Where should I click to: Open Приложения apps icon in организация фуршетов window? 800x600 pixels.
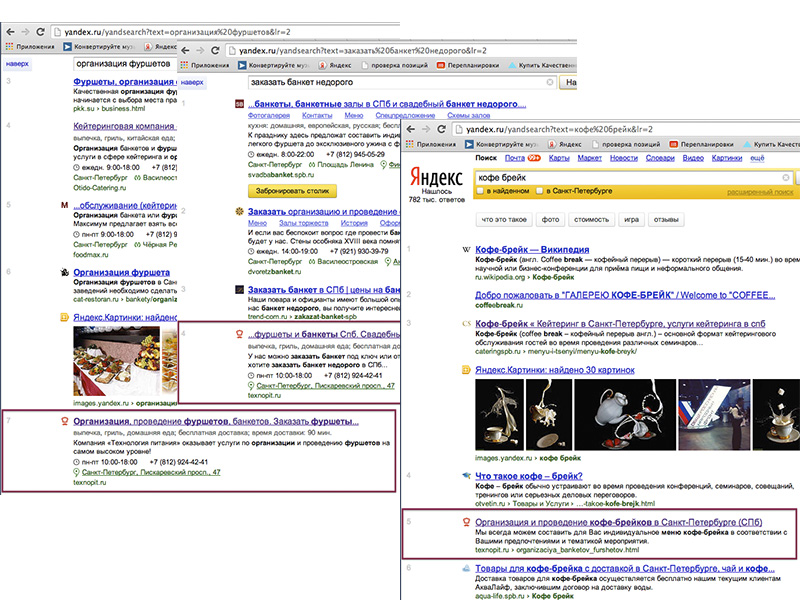[x=9, y=46]
